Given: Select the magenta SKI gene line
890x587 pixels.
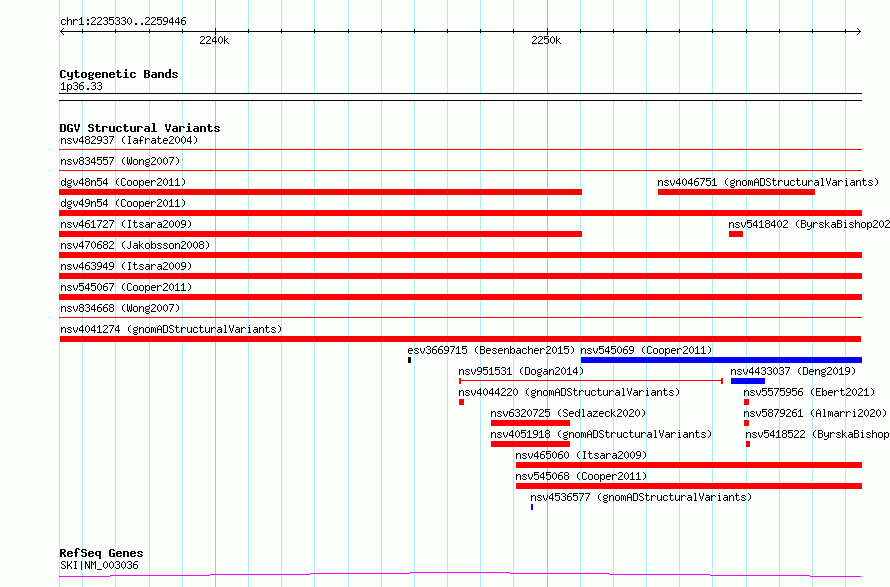Looking at the screenshot, I should point(460,574).
